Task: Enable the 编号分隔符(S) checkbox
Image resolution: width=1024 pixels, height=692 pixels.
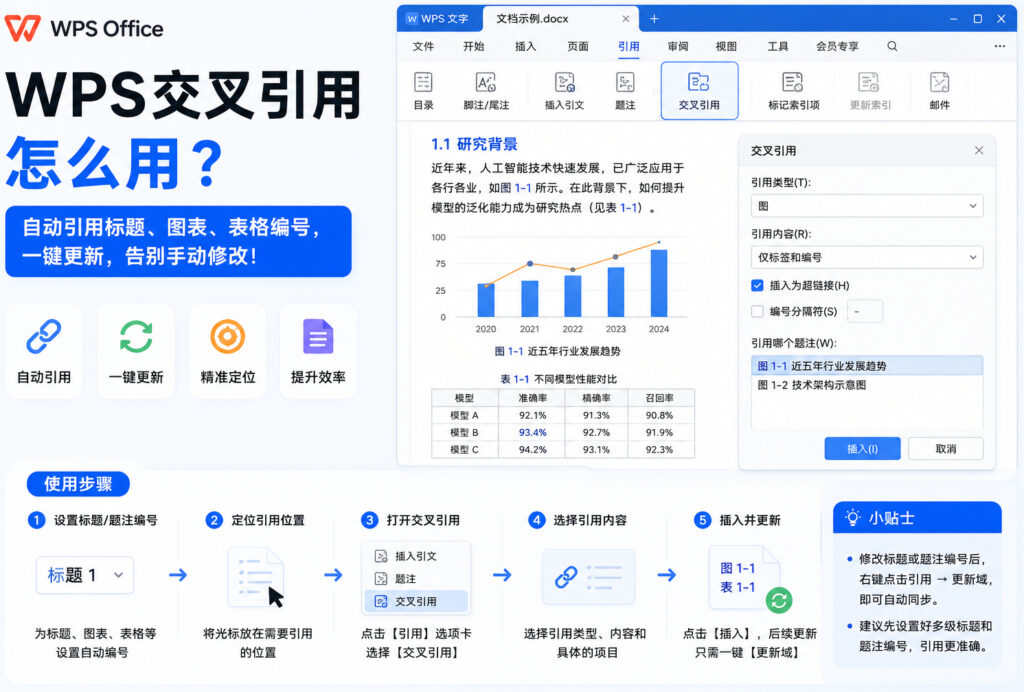Action: coord(758,311)
